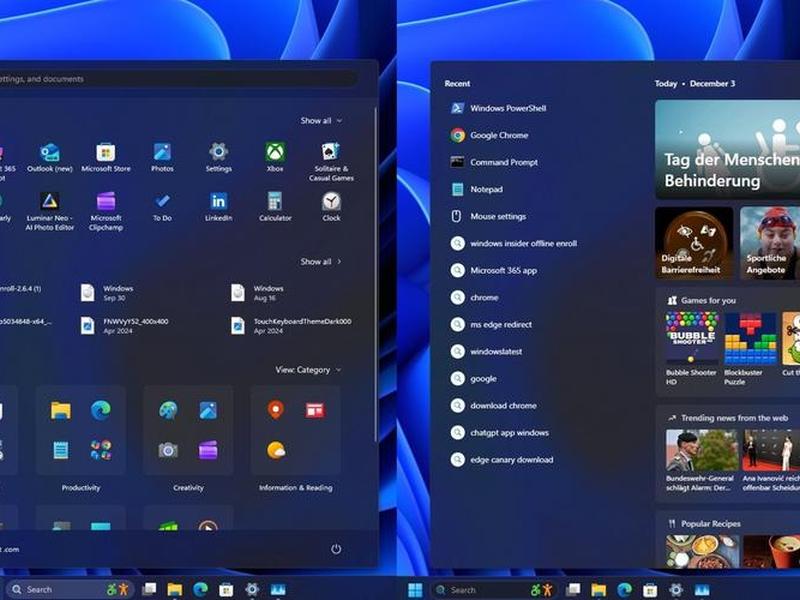Open File Explorer in the Productivity group
Image resolution: width=800 pixels, height=600 pixels.
[x=61, y=410]
